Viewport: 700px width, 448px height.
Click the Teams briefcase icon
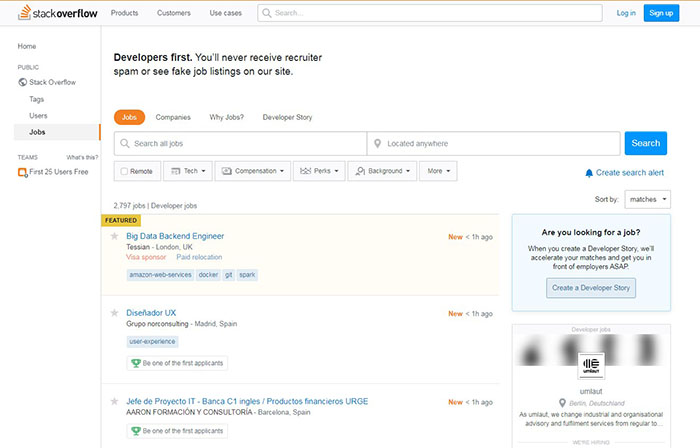(23, 172)
